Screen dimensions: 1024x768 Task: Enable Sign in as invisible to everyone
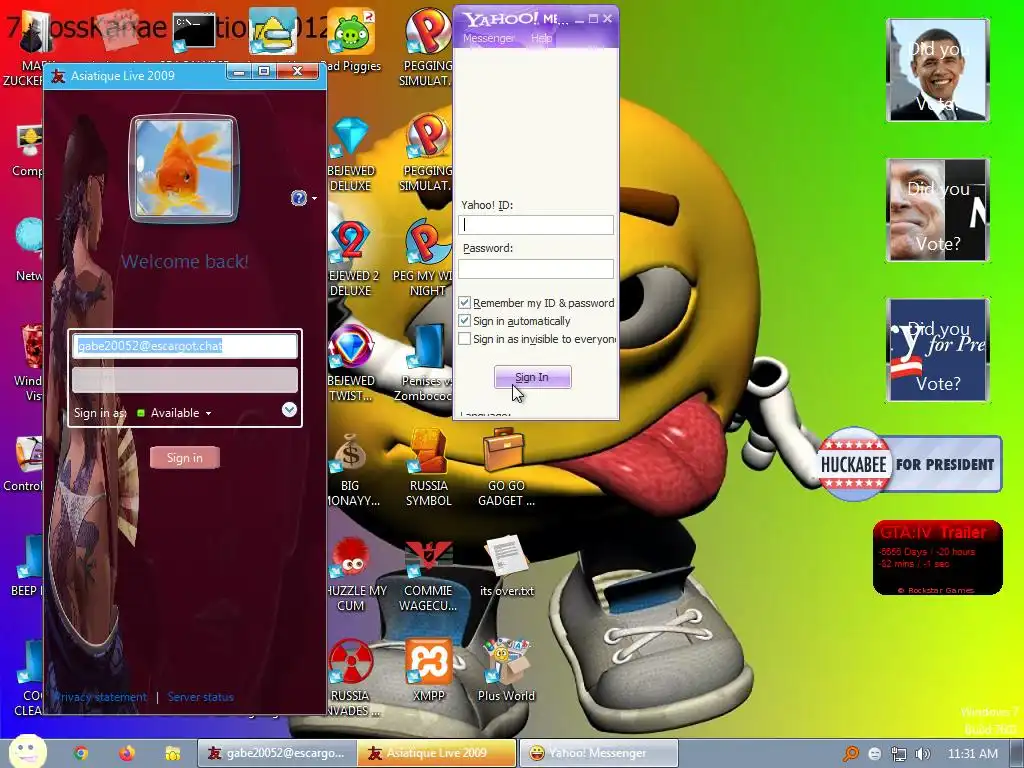tap(464, 339)
